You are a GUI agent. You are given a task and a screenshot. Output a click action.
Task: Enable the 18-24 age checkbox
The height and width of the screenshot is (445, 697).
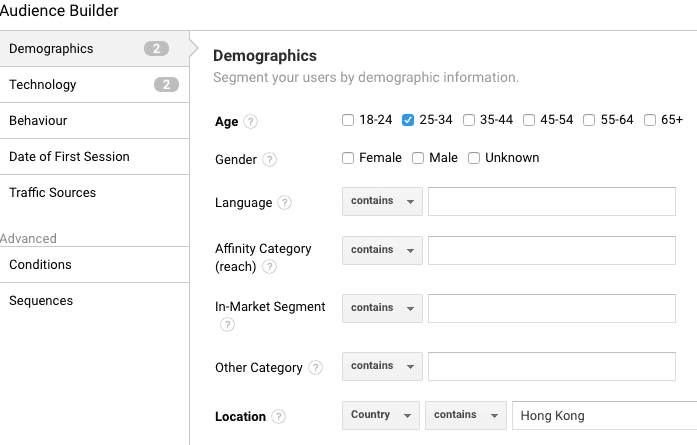click(x=348, y=120)
